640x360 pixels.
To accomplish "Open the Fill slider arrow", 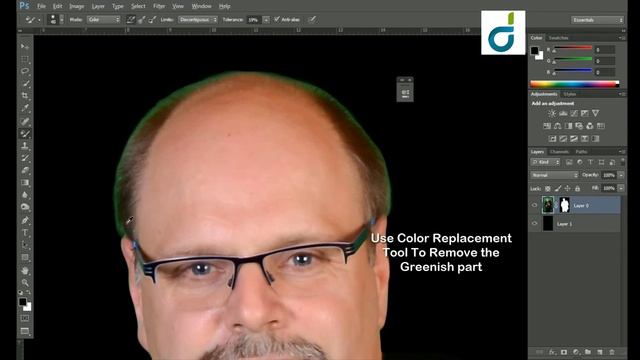I will pyautogui.click(x=621, y=188).
